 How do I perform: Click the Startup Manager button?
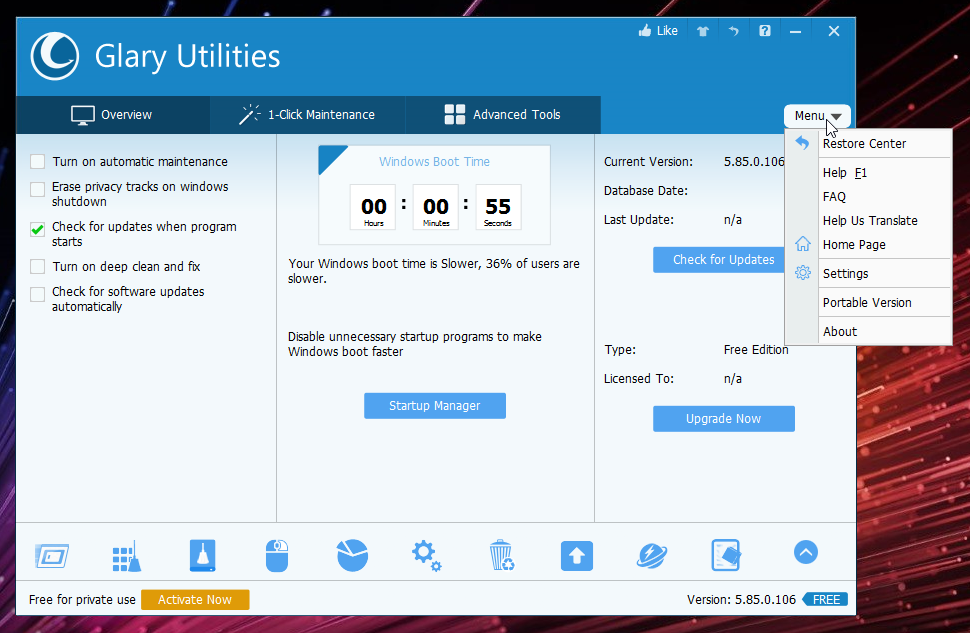pyautogui.click(x=435, y=406)
